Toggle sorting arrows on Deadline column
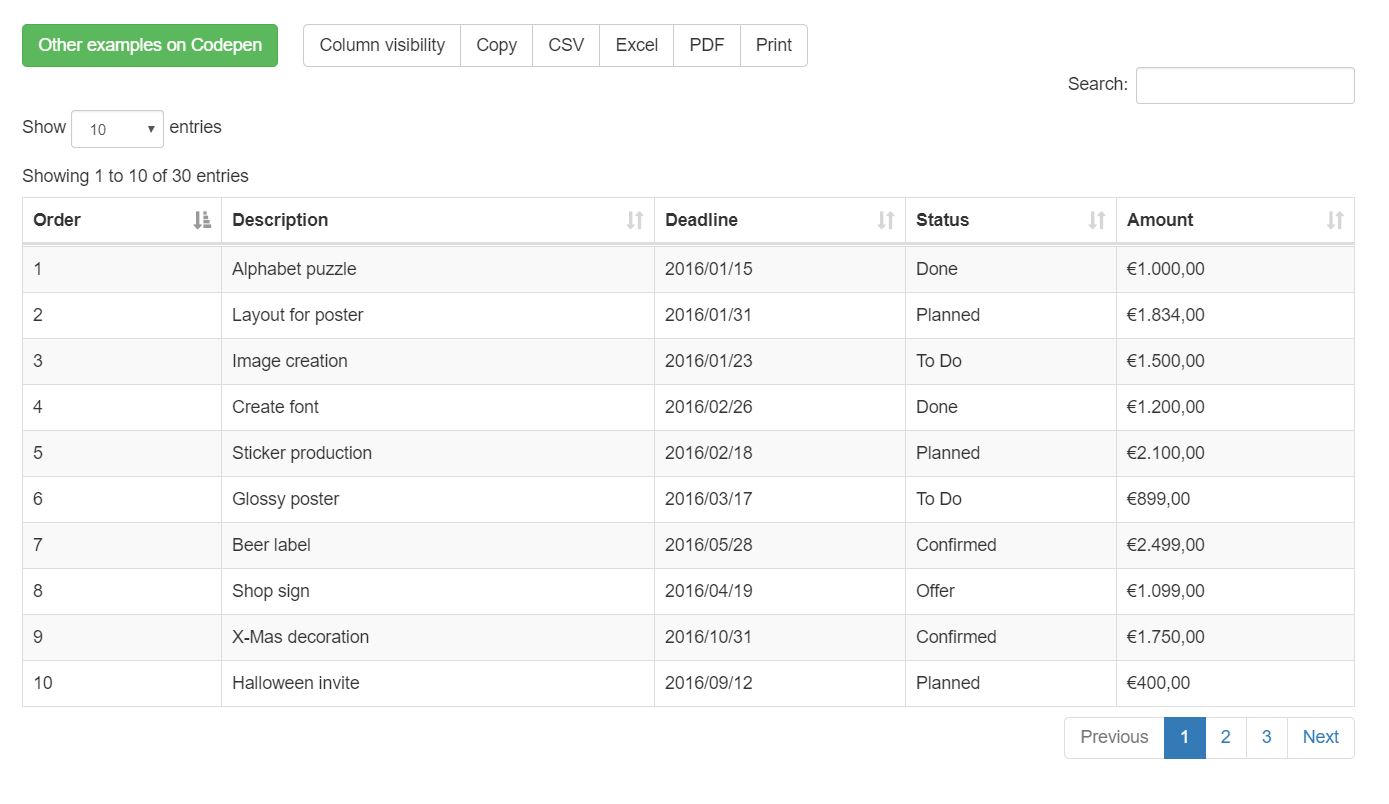The image size is (1389, 804). [x=886, y=220]
